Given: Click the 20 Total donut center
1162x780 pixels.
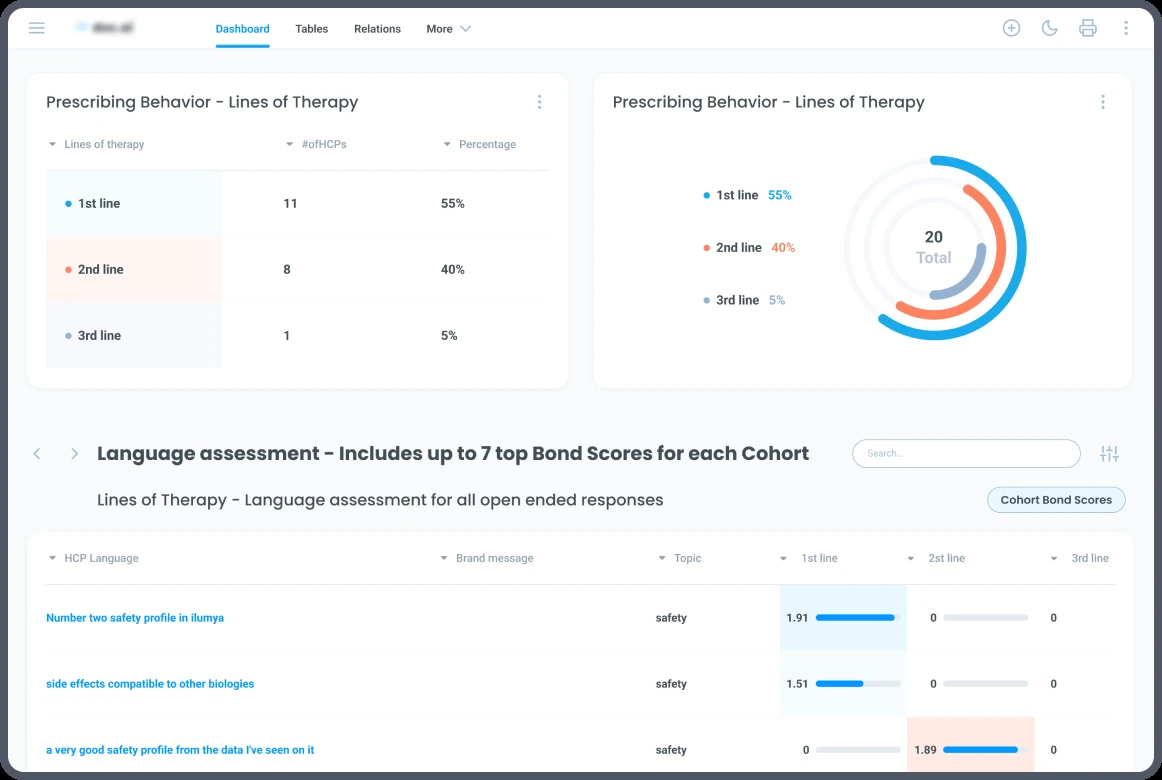Looking at the screenshot, I should [934, 247].
